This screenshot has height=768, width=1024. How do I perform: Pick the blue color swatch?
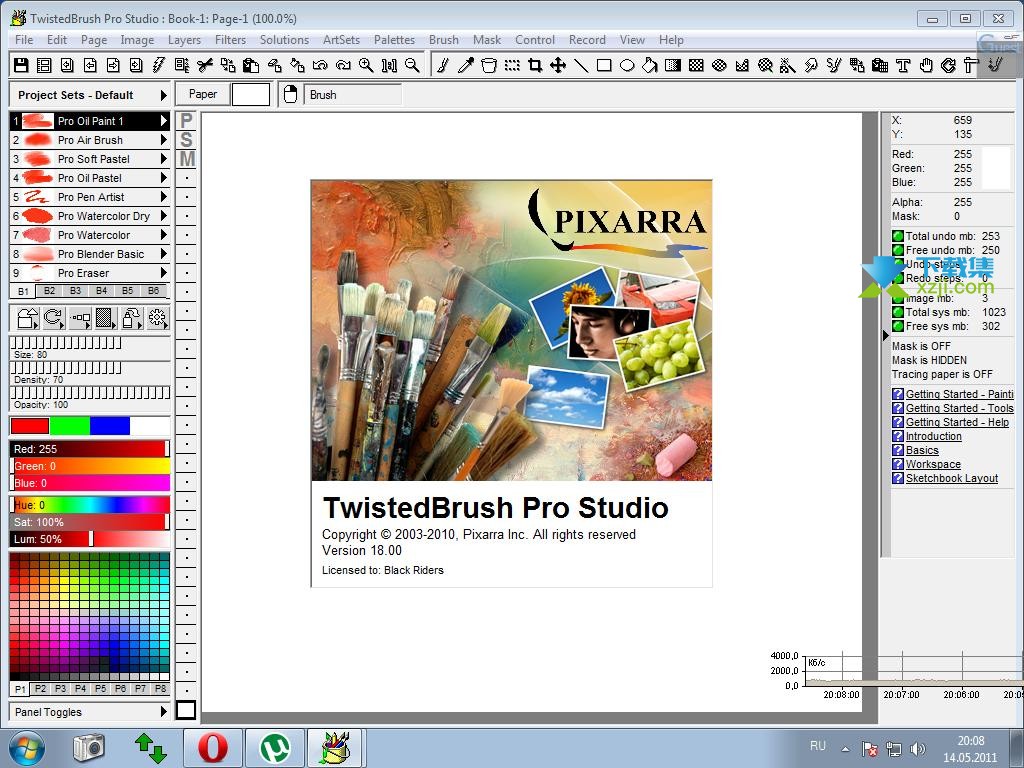110,426
